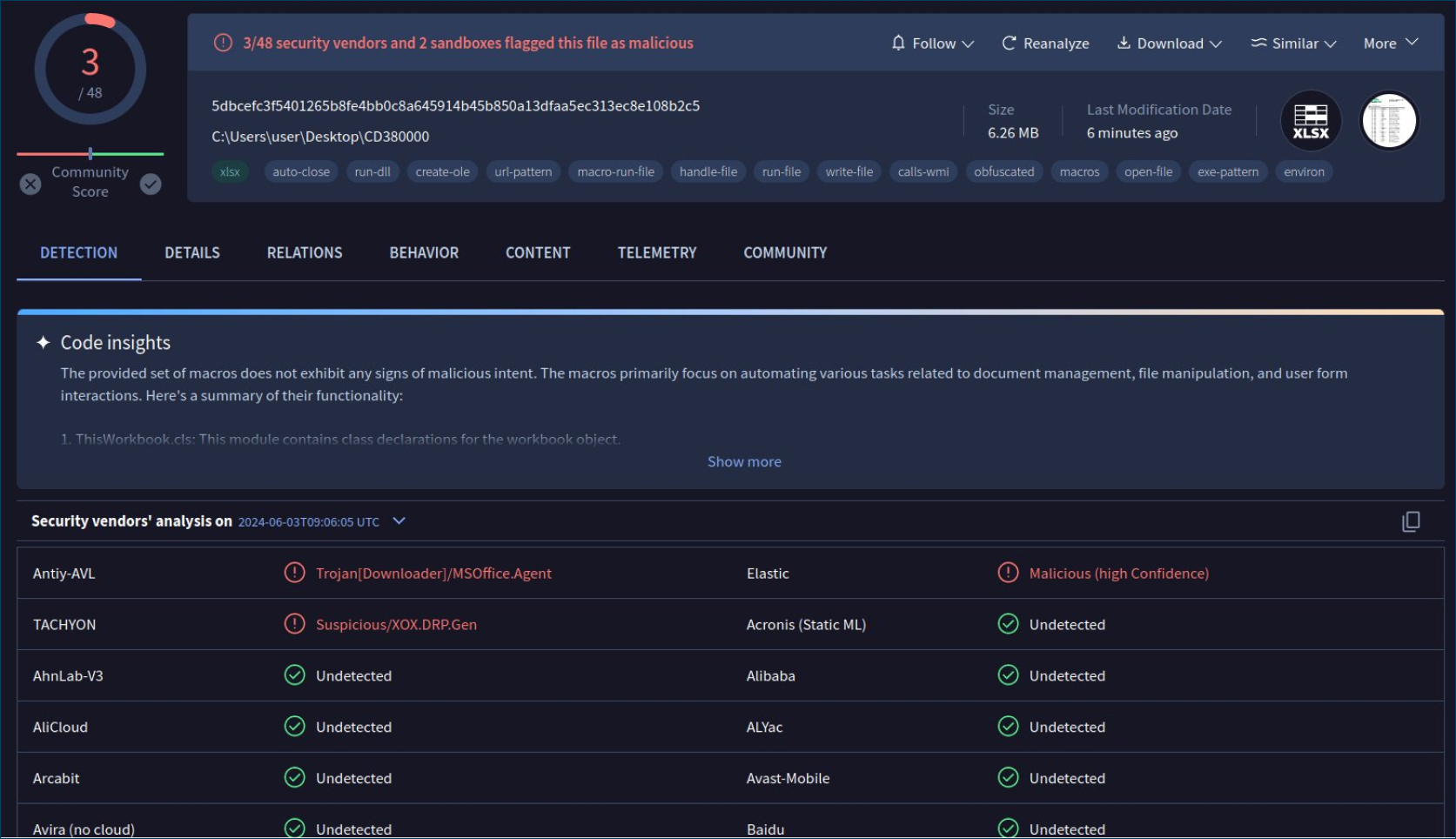Open the COMMUNITY tab
The width and height of the screenshot is (1456, 839).
[x=785, y=252]
